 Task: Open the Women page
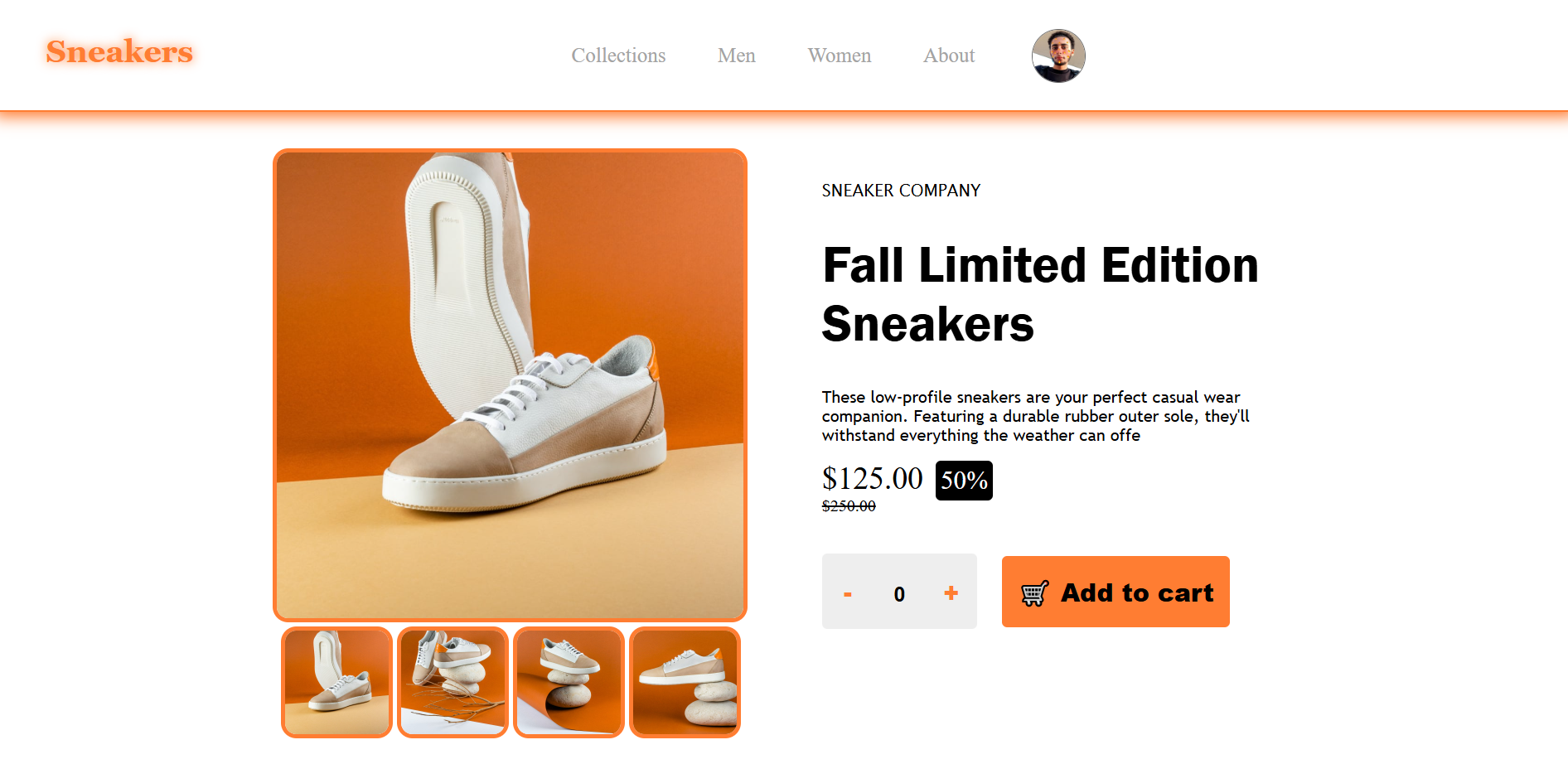click(839, 56)
